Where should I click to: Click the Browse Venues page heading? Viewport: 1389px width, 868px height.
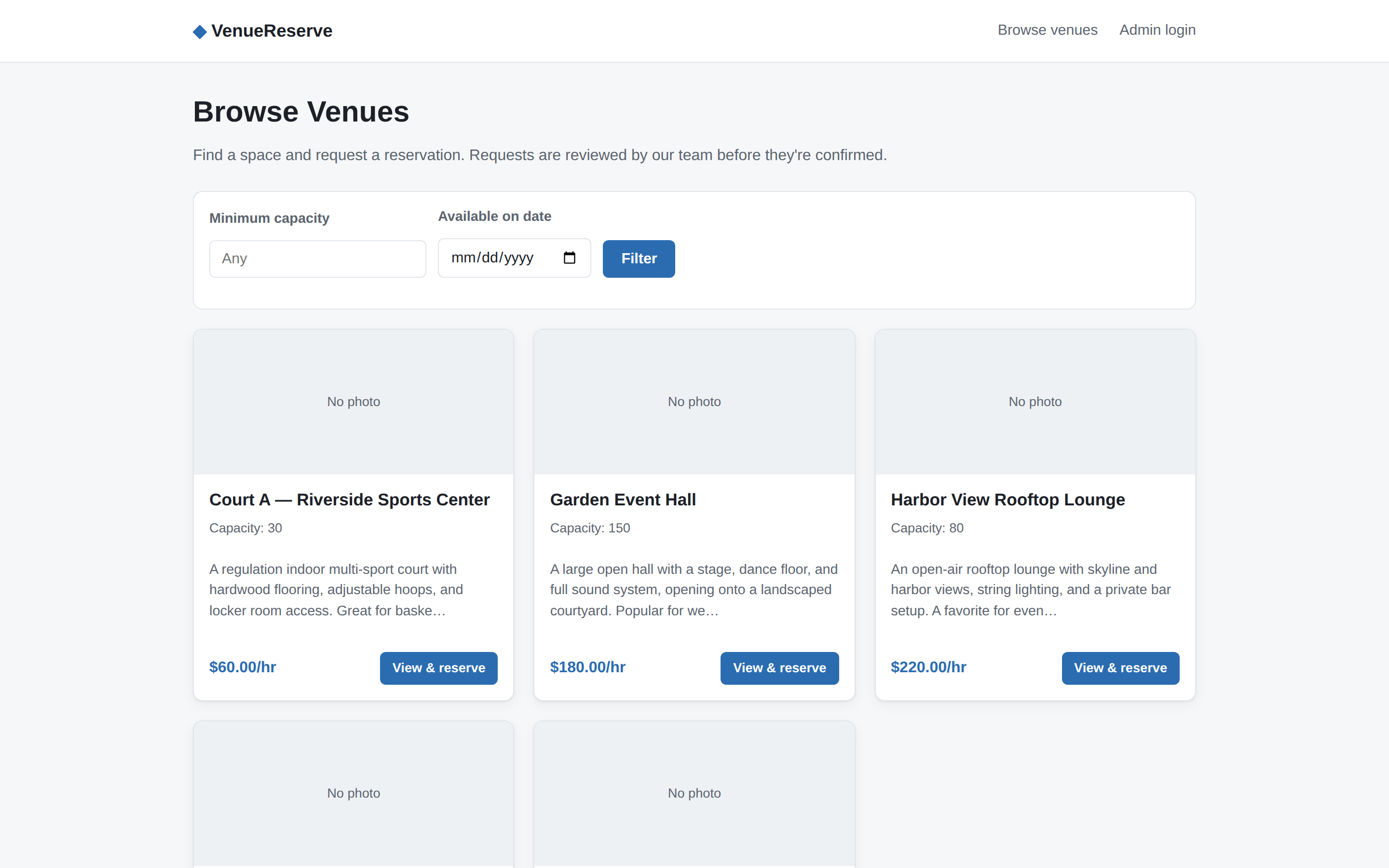[x=301, y=111]
